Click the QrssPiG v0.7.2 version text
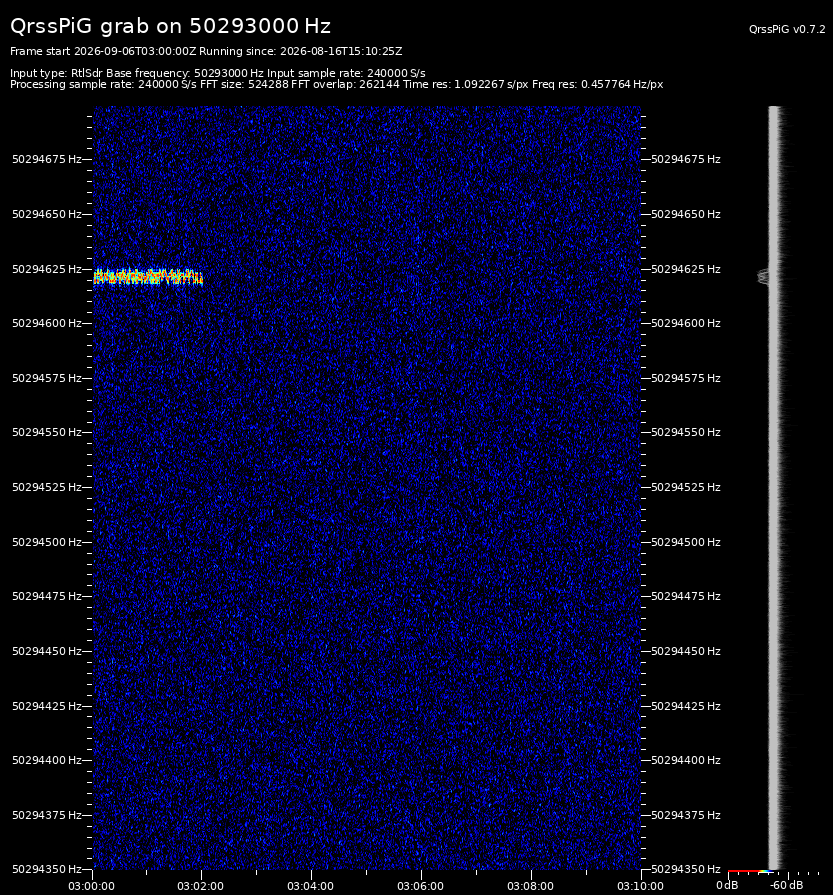833x895 pixels. (x=787, y=29)
